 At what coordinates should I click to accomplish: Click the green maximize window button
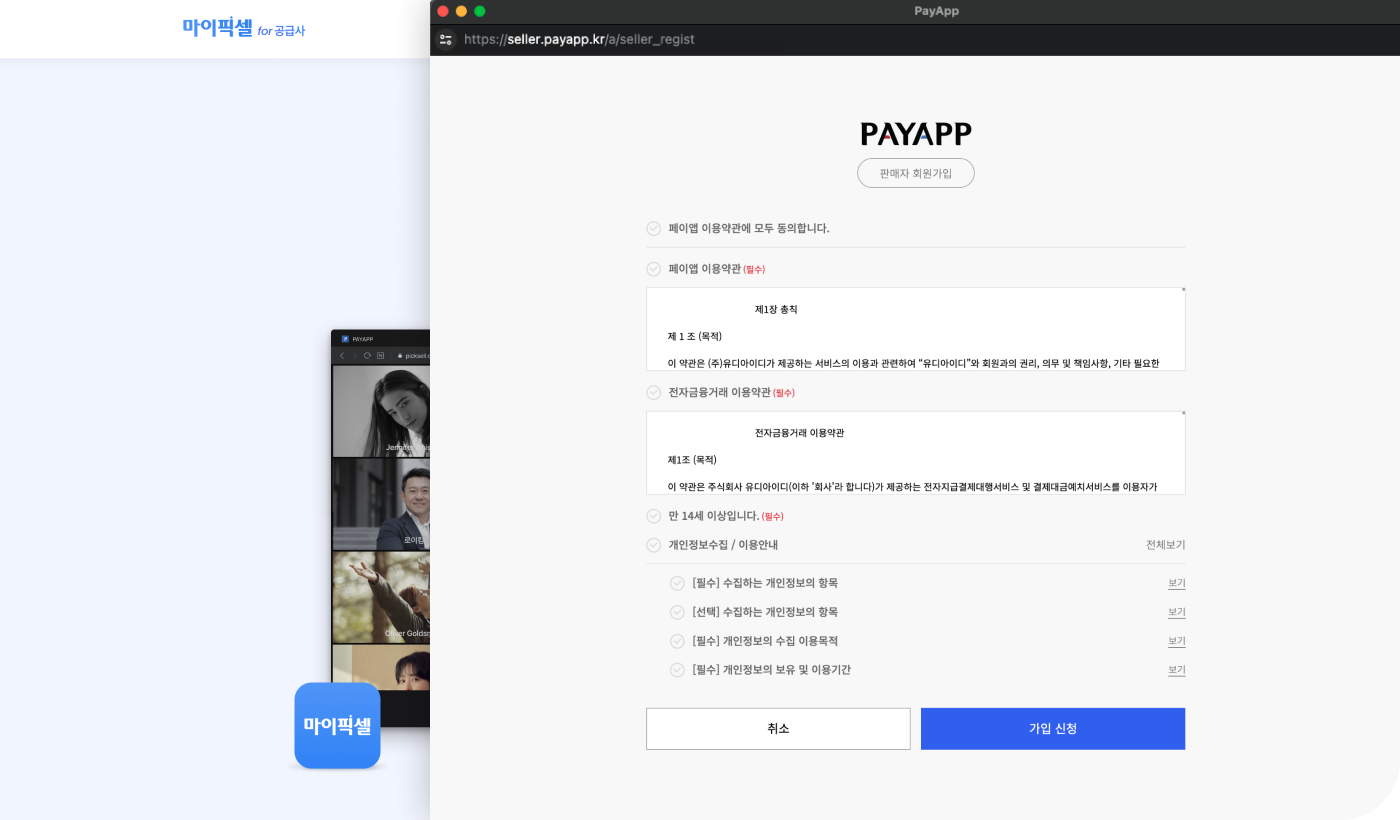[480, 11]
